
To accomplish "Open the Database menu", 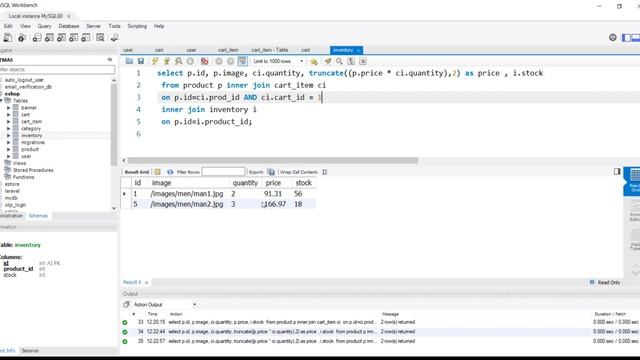I will (69, 26).
